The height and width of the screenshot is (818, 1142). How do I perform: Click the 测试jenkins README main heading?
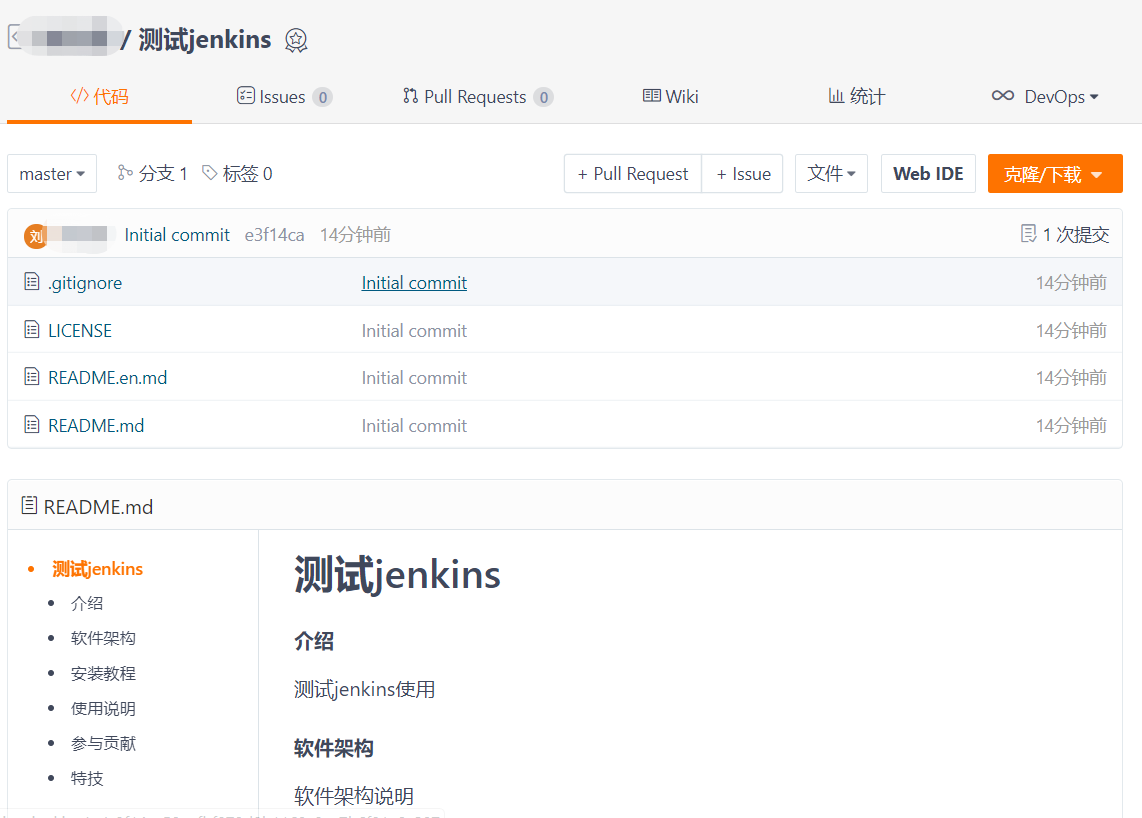click(x=397, y=575)
